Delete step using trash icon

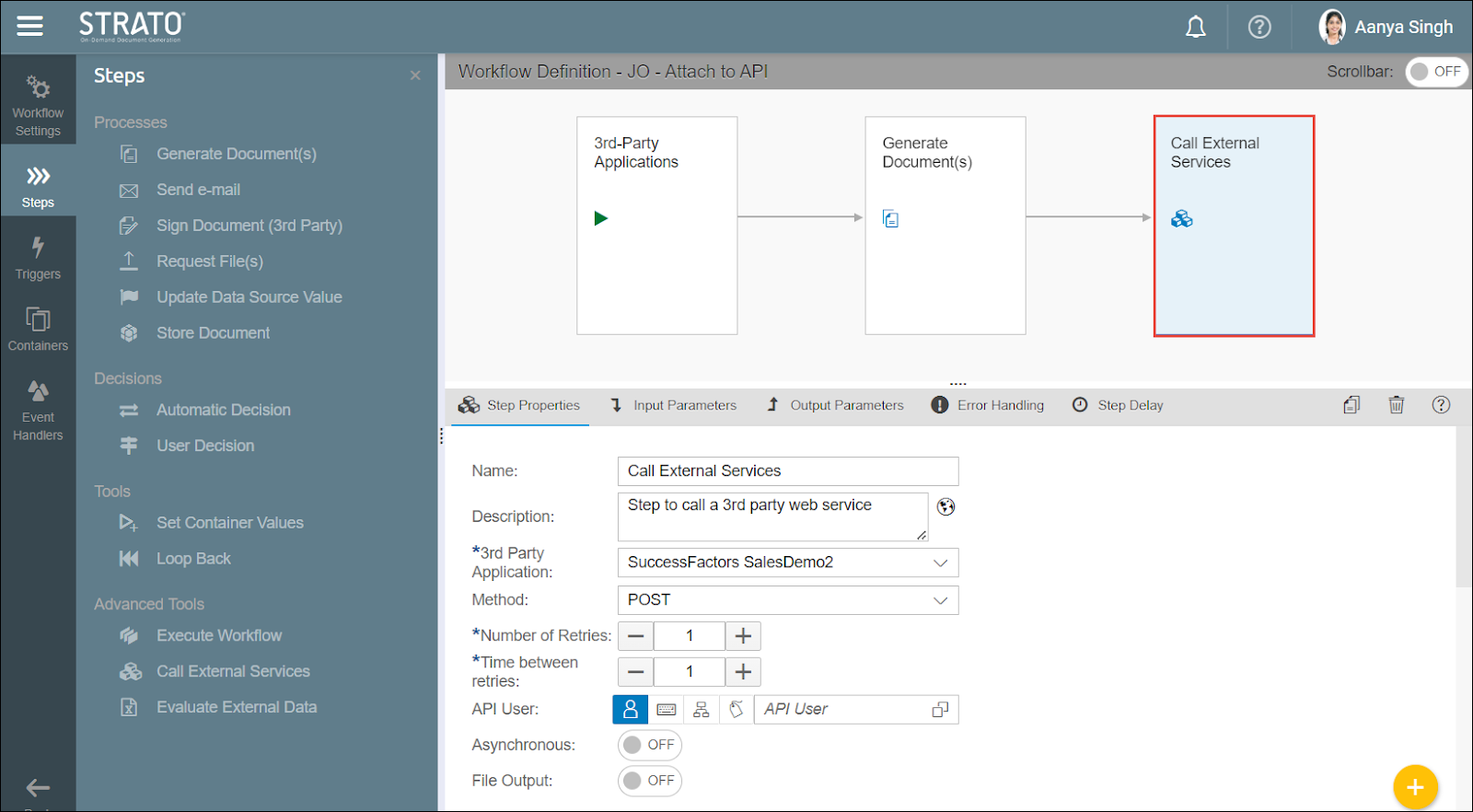click(x=1396, y=405)
